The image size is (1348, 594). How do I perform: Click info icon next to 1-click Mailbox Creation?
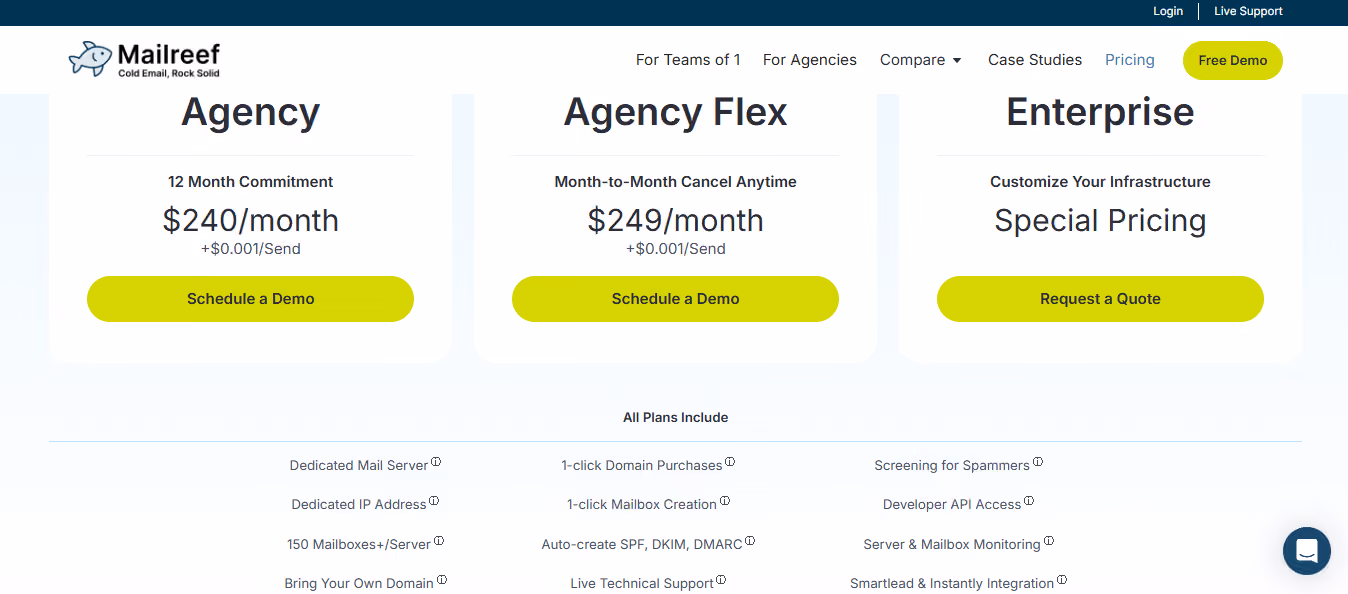pyautogui.click(x=725, y=501)
